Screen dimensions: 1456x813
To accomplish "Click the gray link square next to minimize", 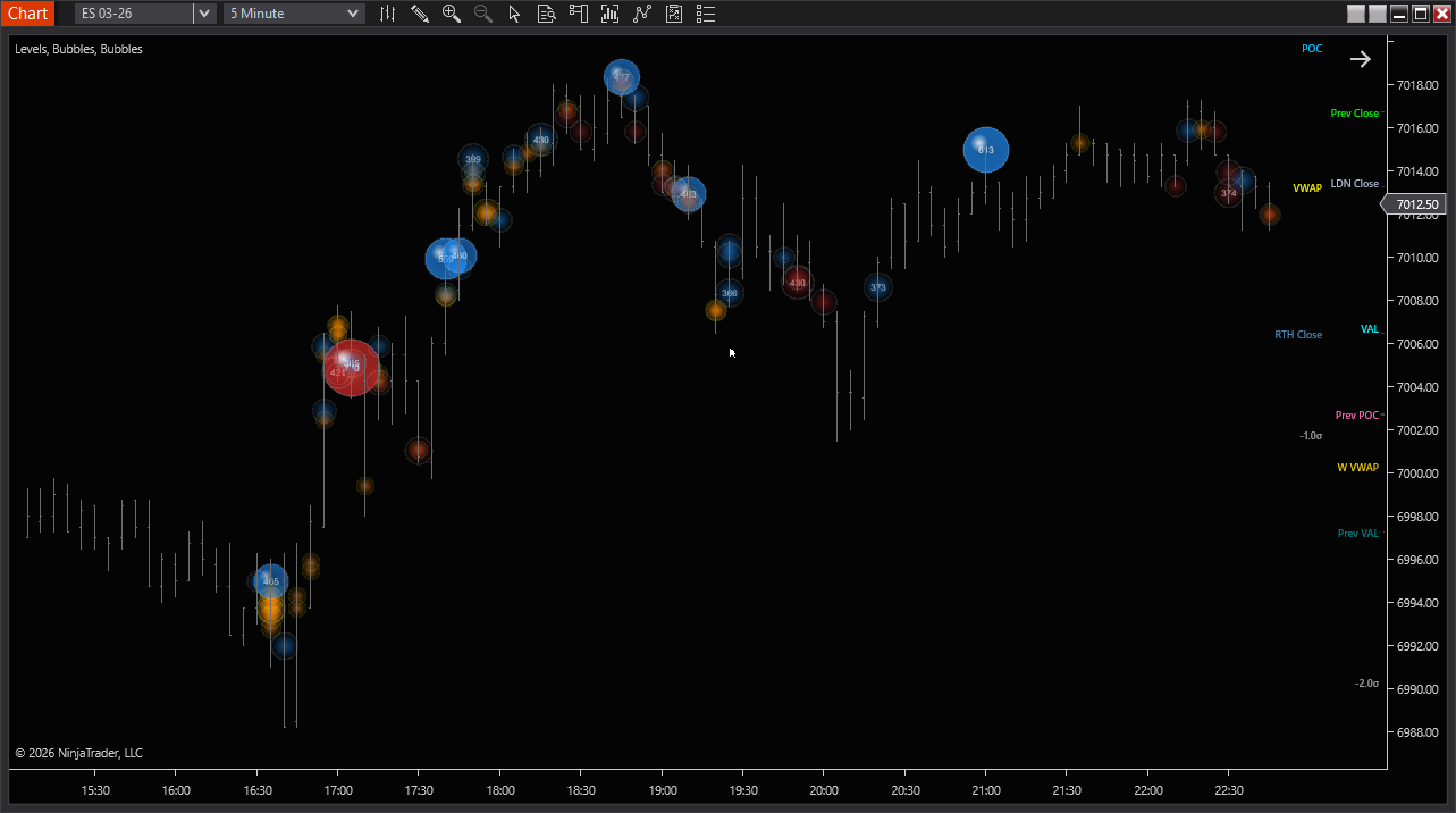I will pyautogui.click(x=1377, y=14).
